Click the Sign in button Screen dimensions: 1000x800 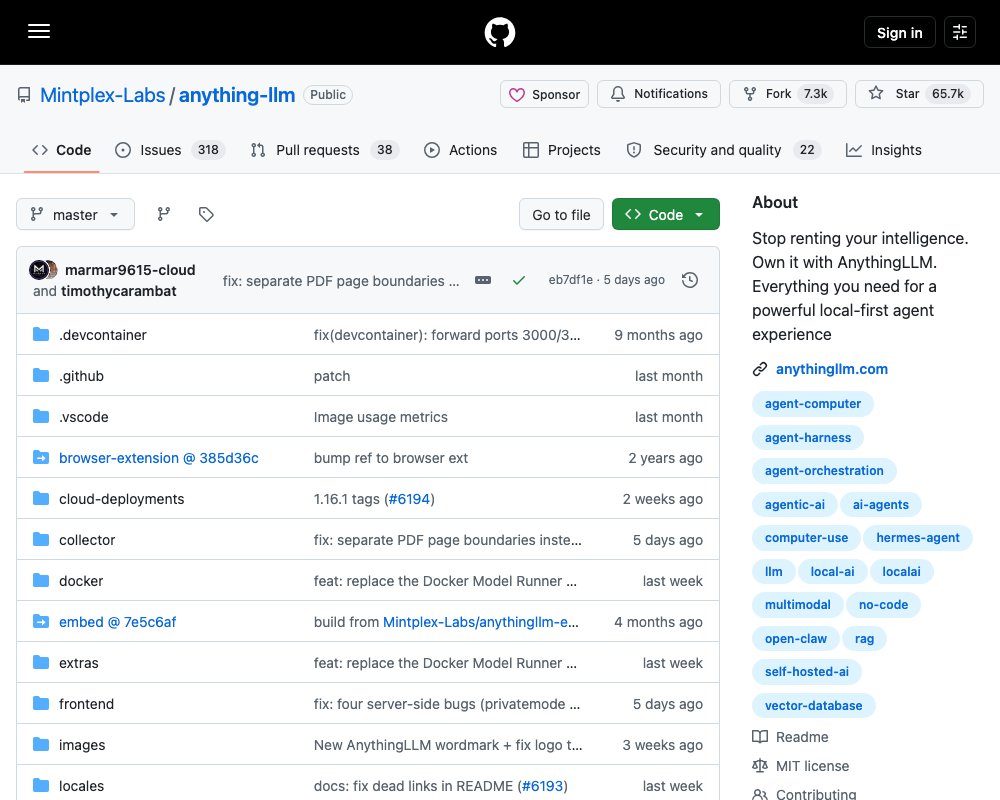pos(899,32)
